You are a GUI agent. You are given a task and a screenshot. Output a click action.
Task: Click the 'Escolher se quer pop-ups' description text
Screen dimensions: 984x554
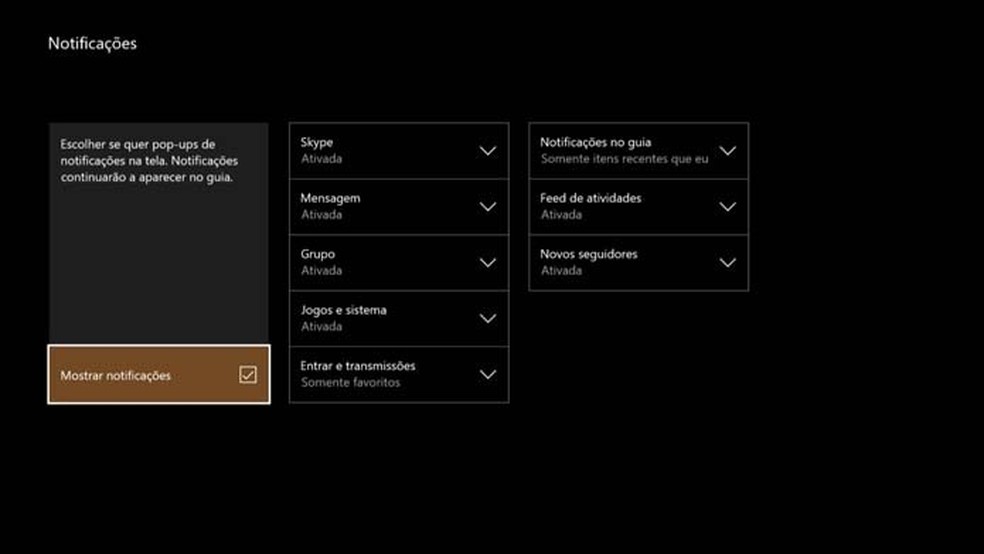(x=149, y=161)
